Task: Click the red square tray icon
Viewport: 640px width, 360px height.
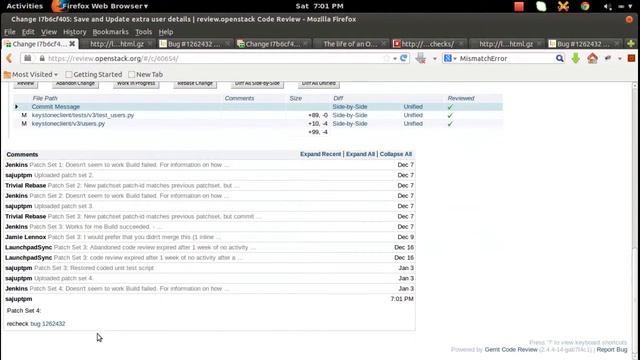Action: tap(519, 6)
